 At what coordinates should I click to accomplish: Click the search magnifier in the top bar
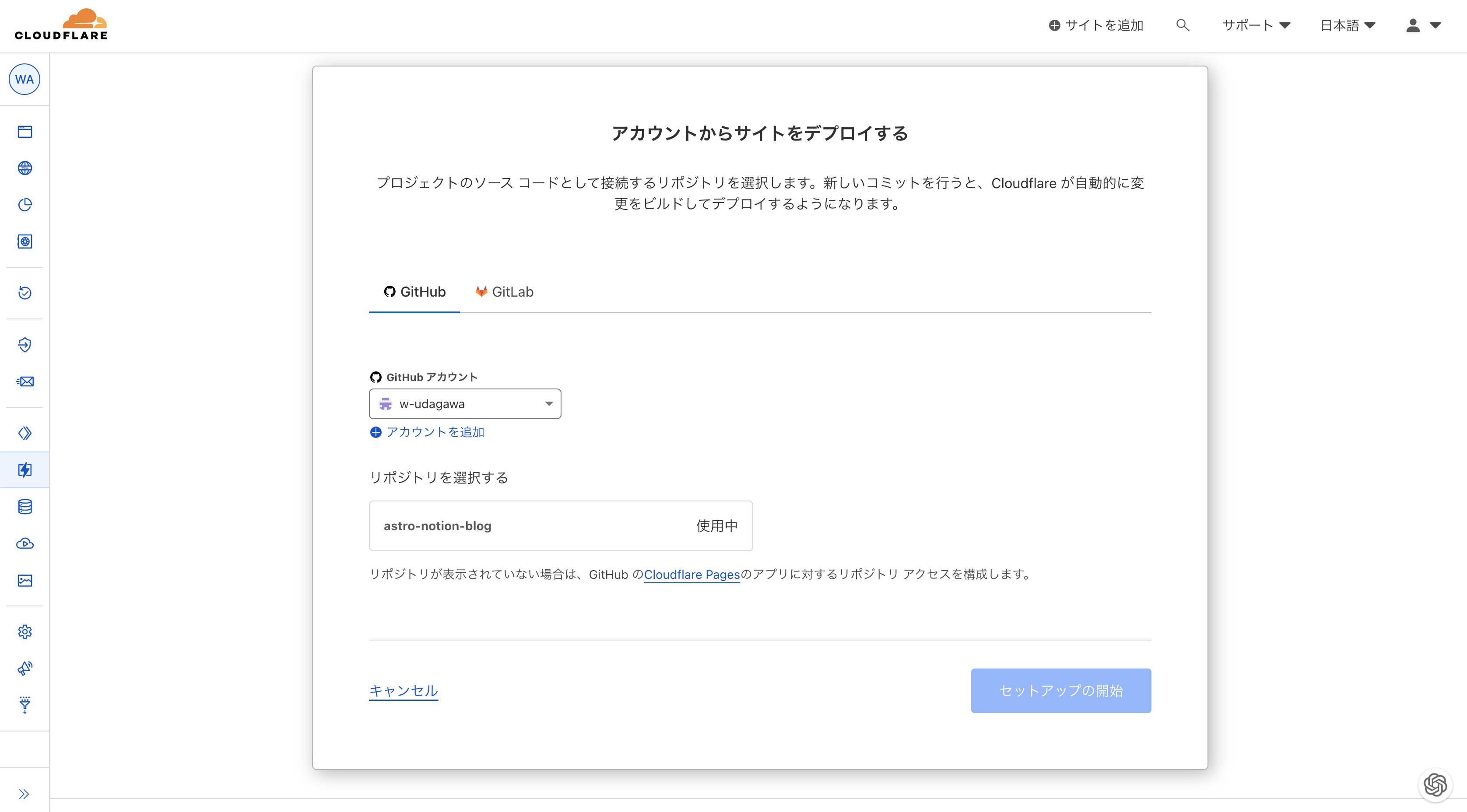(1182, 25)
